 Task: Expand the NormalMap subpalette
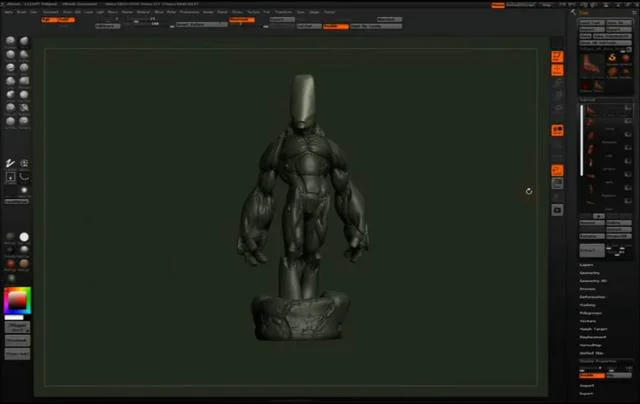coord(591,345)
